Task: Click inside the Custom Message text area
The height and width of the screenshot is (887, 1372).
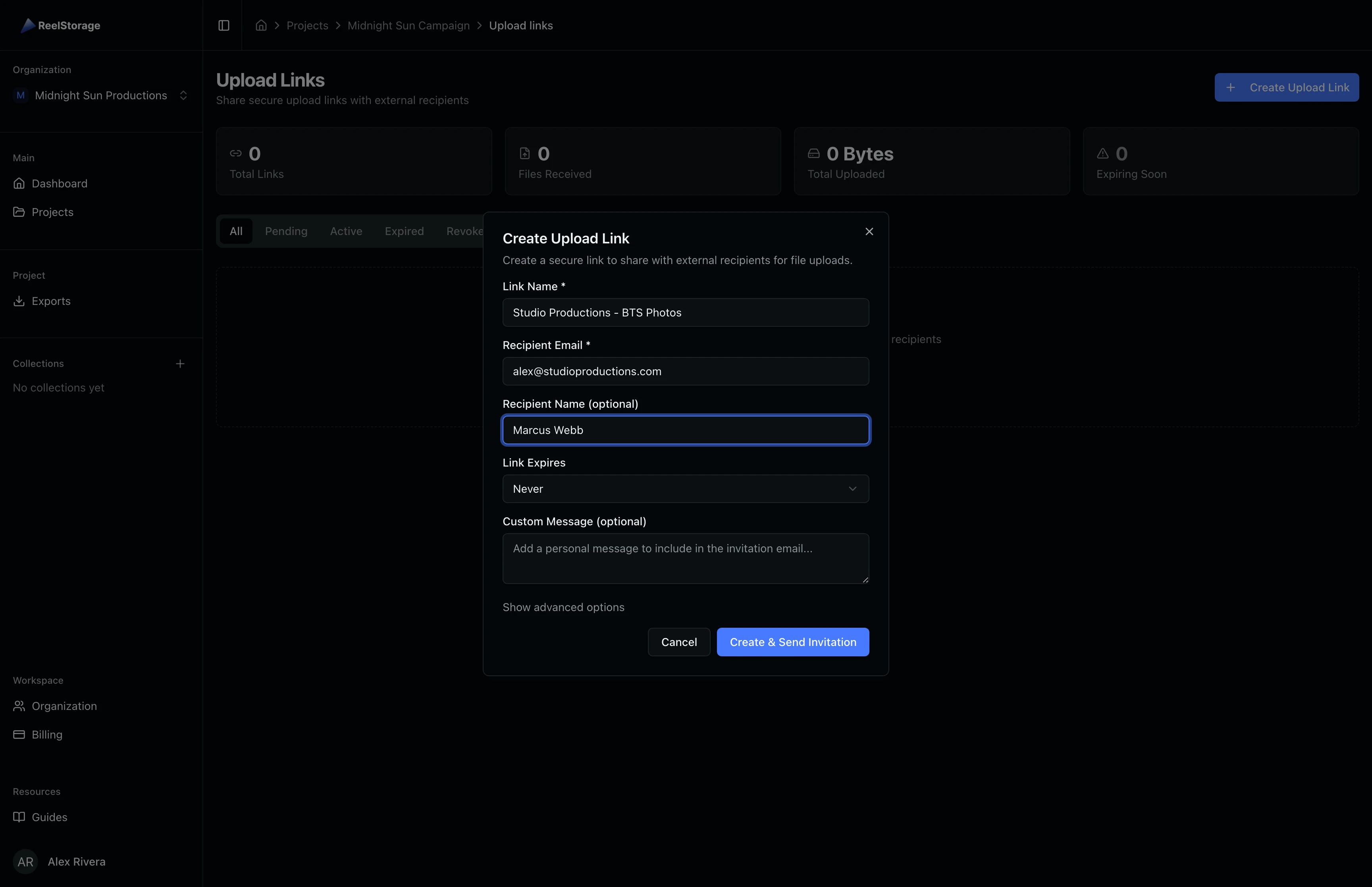Action: click(684, 557)
